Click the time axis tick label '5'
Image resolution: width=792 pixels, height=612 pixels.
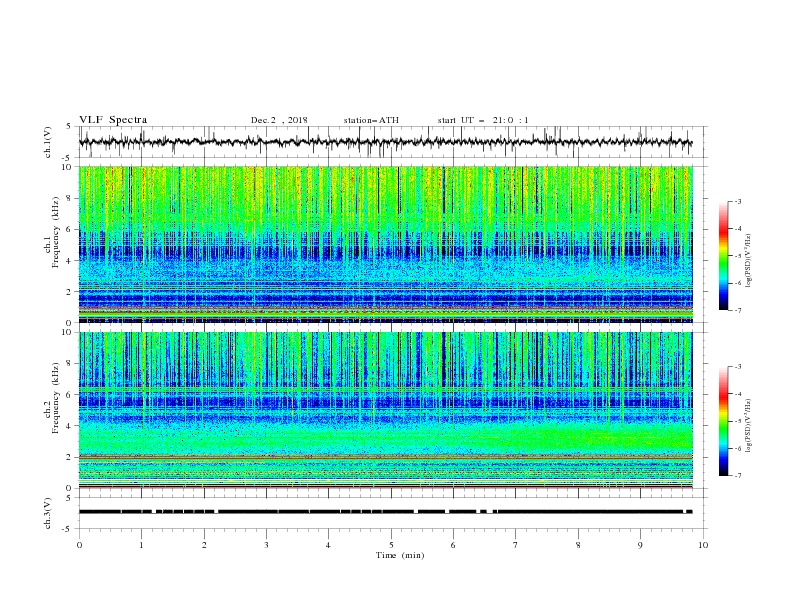coord(391,545)
